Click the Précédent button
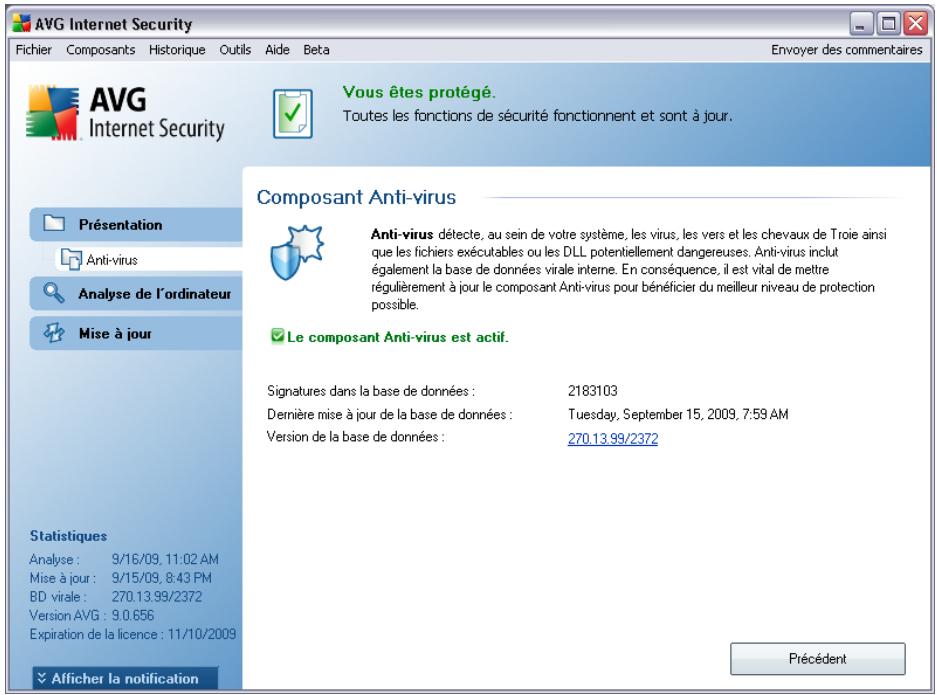This screenshot has height=695, width=937. (817, 659)
